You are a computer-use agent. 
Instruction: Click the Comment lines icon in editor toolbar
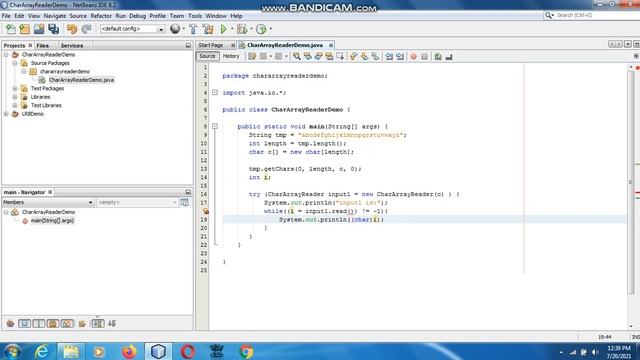438,56
